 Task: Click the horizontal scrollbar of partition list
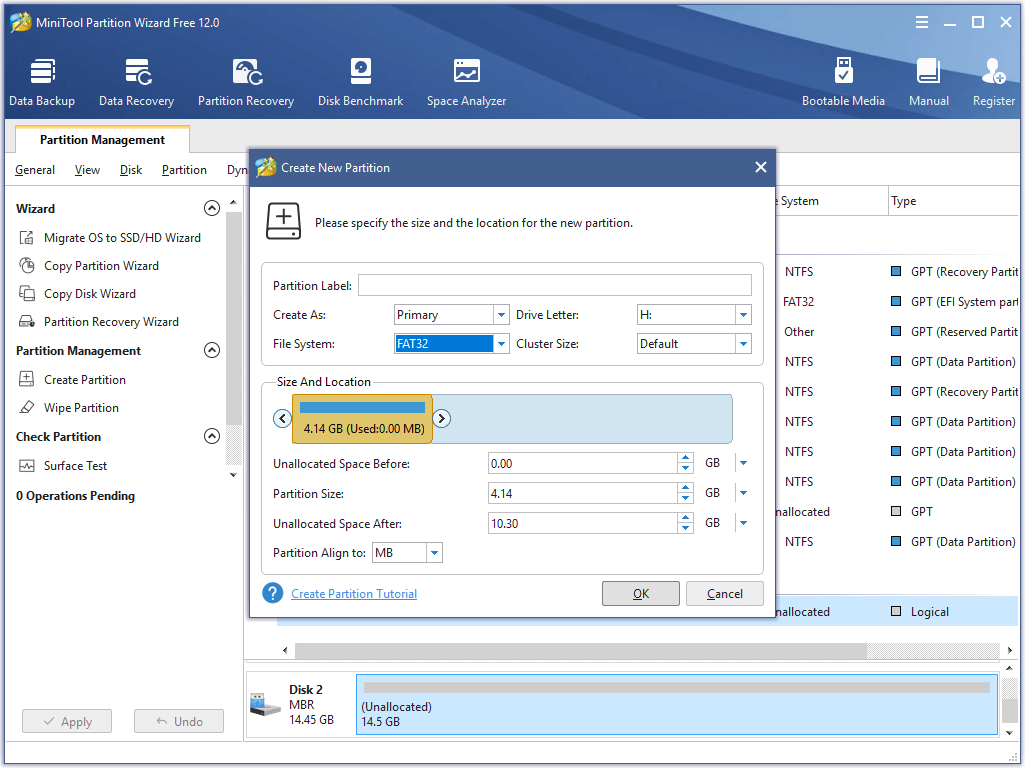click(580, 650)
